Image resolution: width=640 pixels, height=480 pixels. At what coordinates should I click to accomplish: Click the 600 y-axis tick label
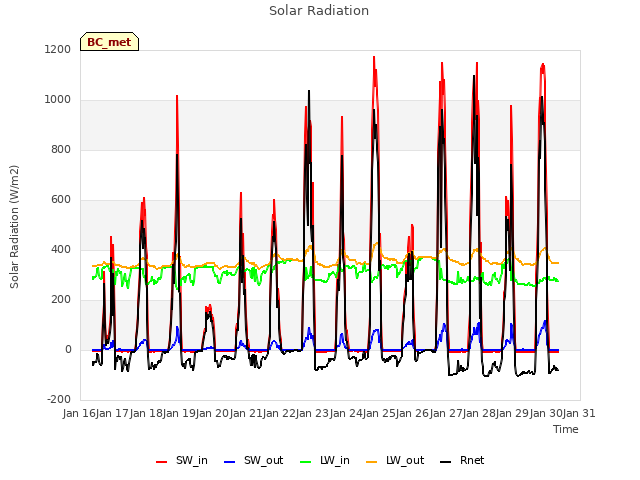click(x=61, y=200)
